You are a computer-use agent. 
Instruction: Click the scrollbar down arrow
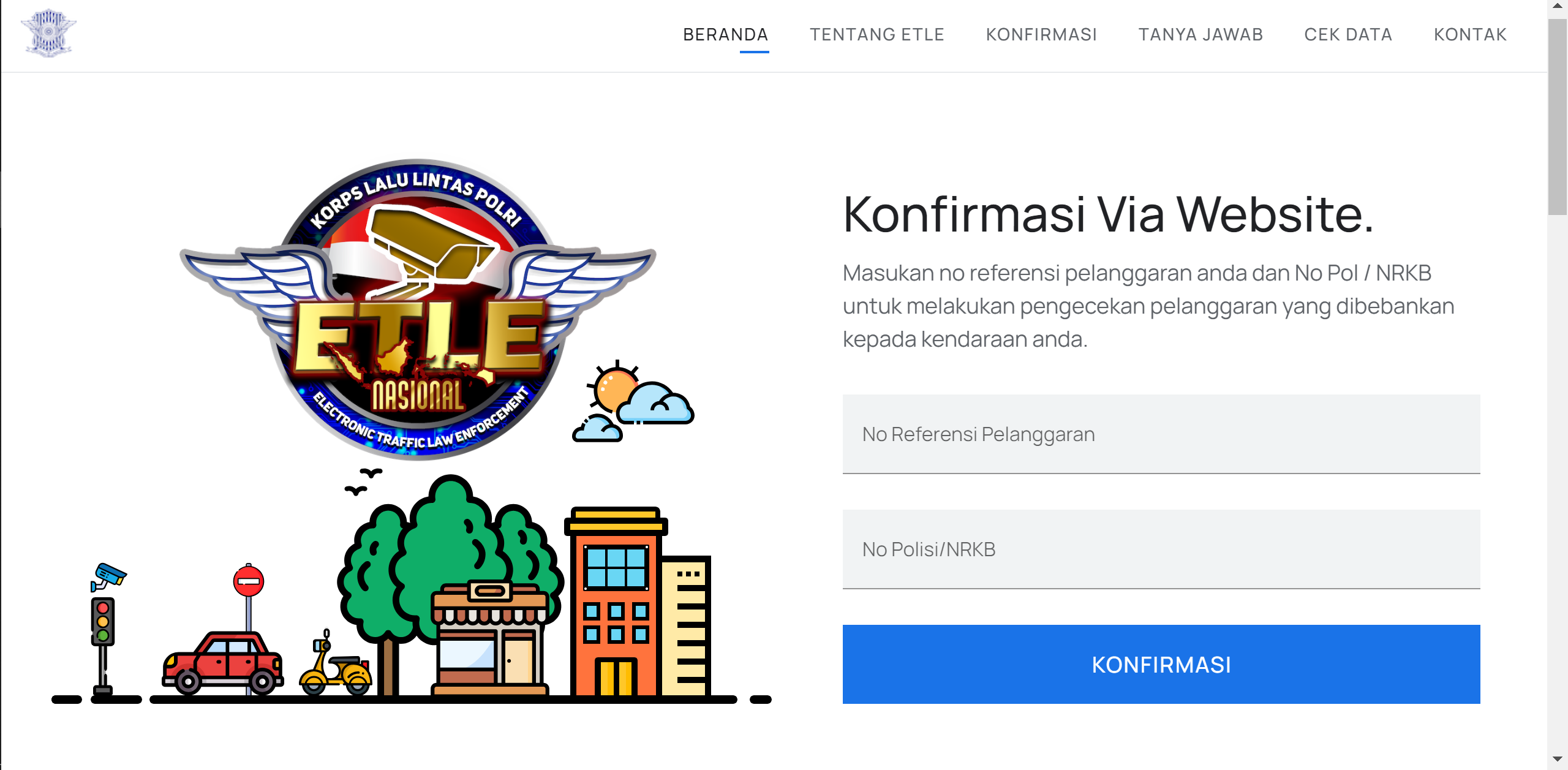[x=1558, y=760]
